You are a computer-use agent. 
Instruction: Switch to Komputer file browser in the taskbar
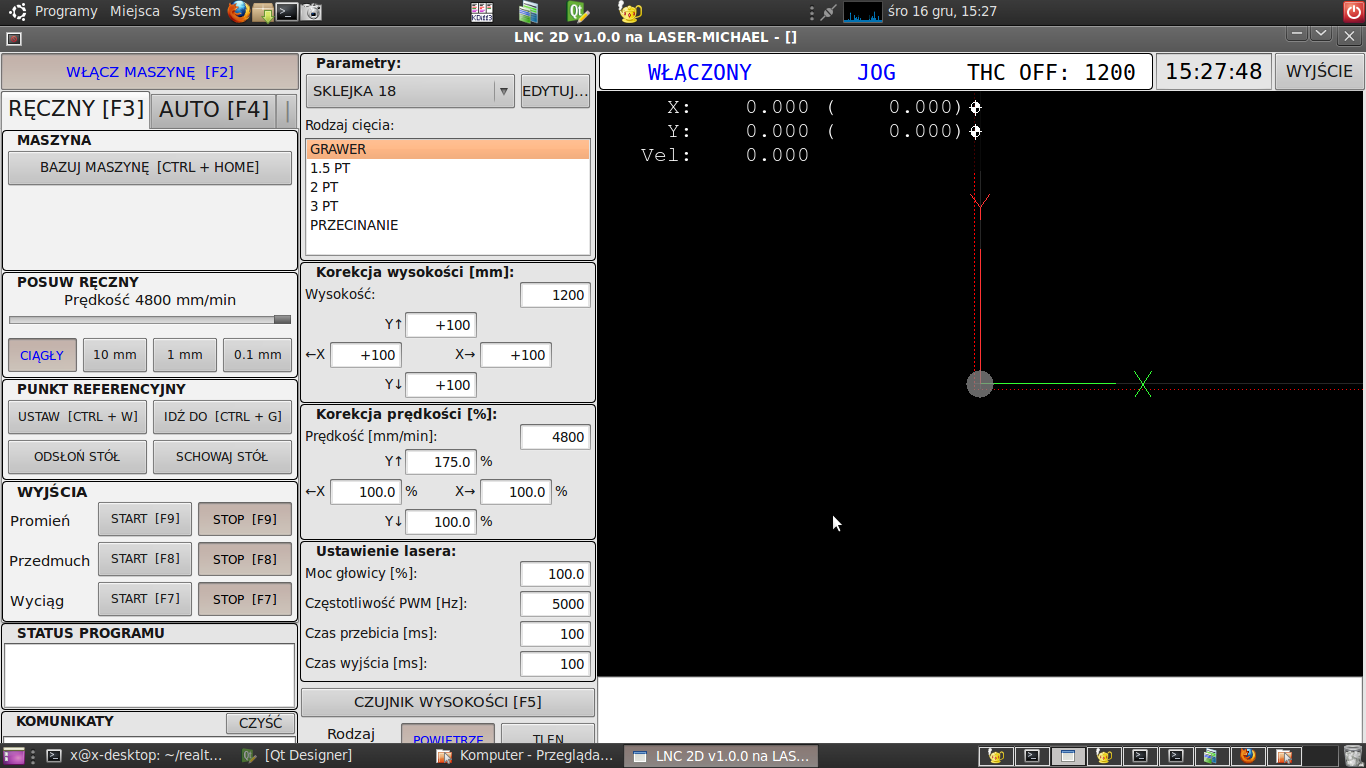527,756
